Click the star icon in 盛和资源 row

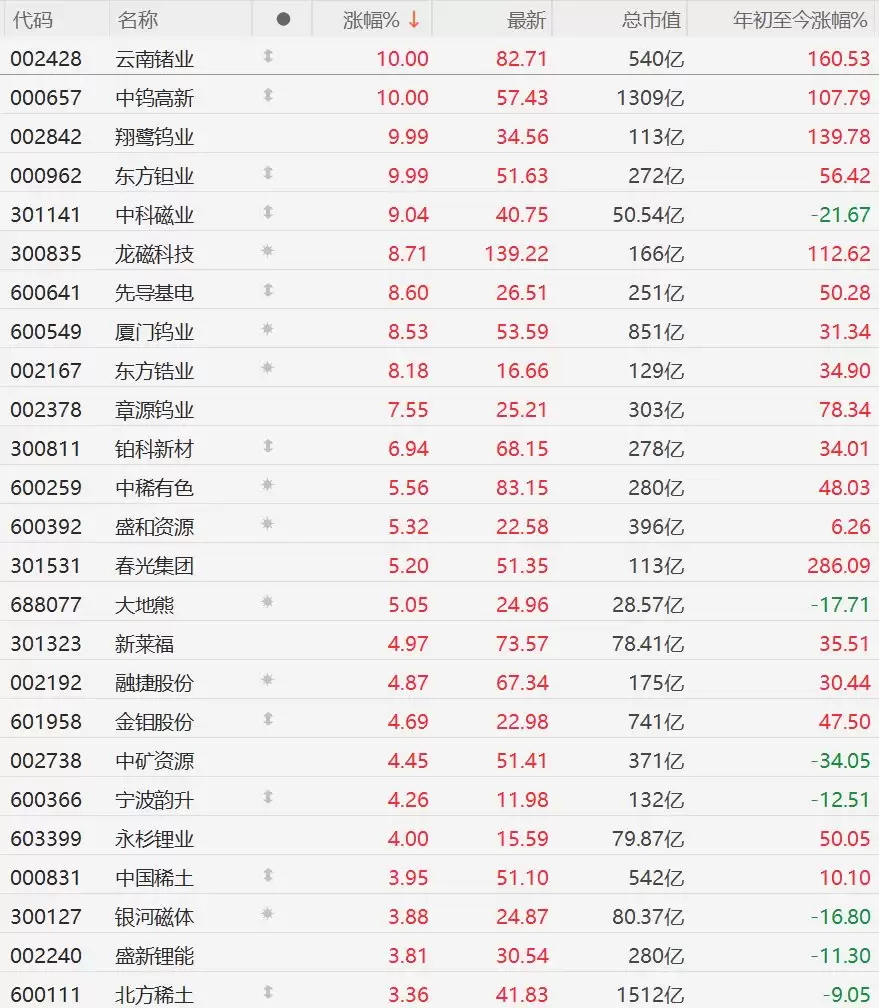point(268,525)
